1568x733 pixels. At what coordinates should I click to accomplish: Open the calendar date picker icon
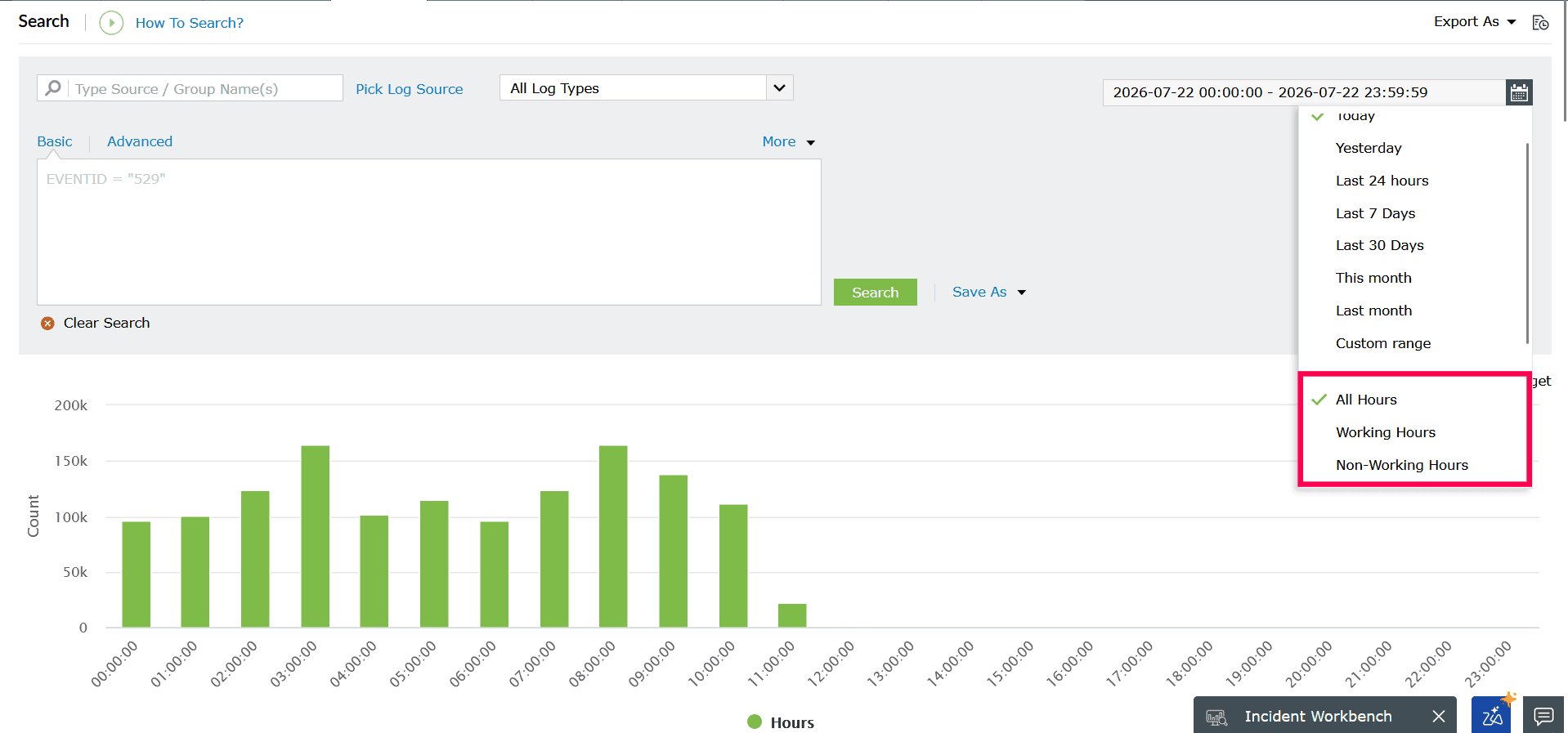click(x=1519, y=92)
